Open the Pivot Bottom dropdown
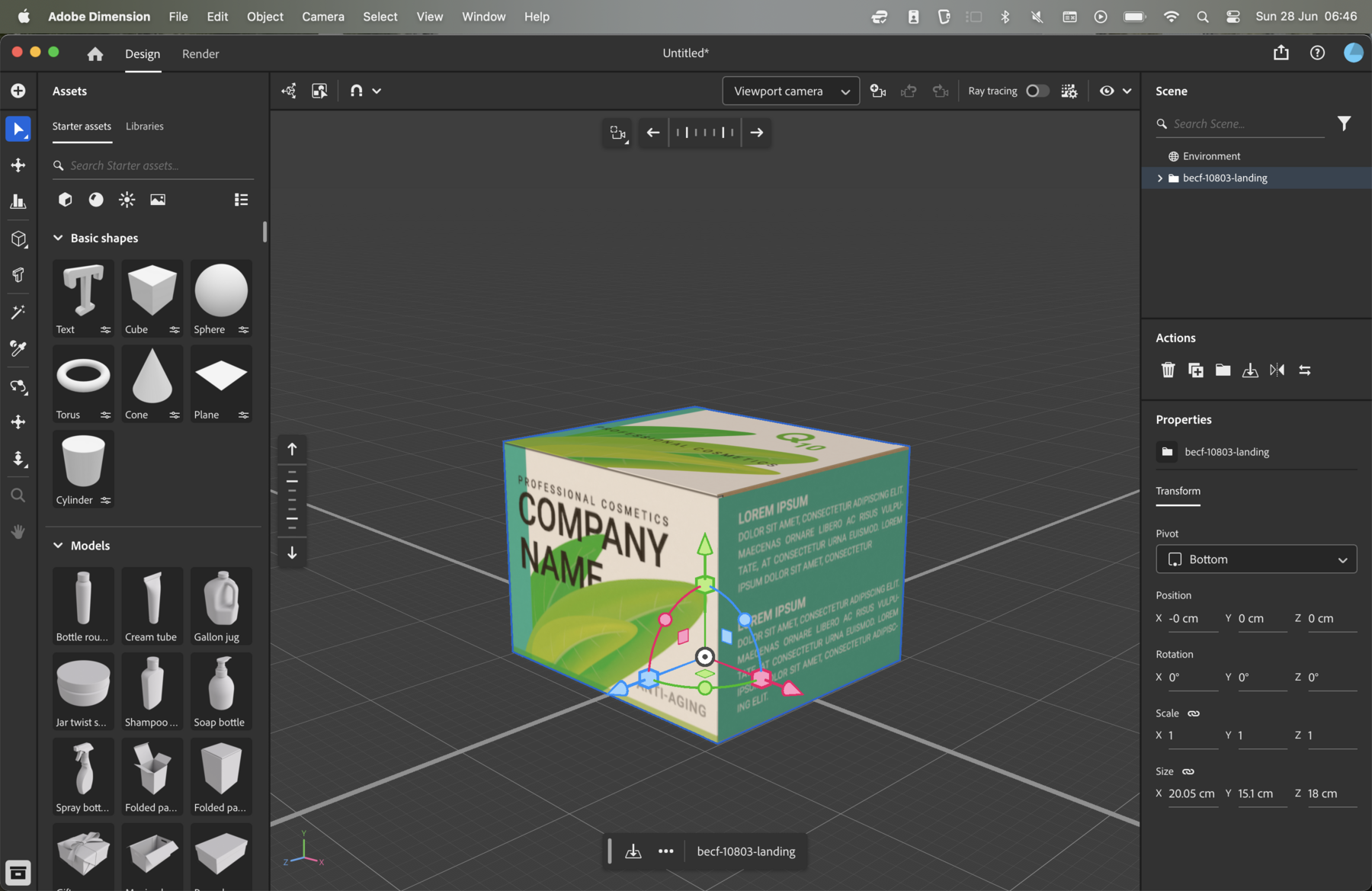The image size is (1372, 891). 1256,559
